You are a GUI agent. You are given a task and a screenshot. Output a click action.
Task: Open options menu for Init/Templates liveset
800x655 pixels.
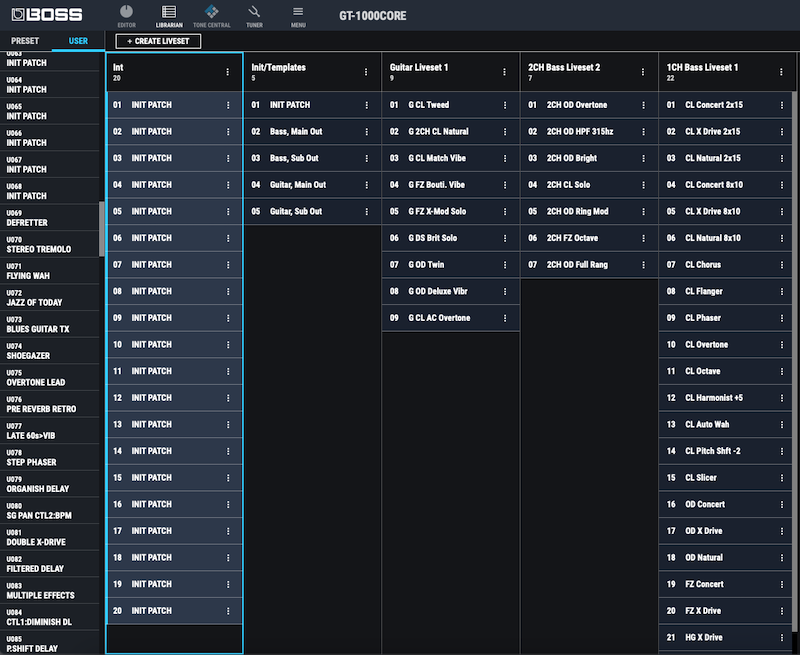tap(366, 72)
